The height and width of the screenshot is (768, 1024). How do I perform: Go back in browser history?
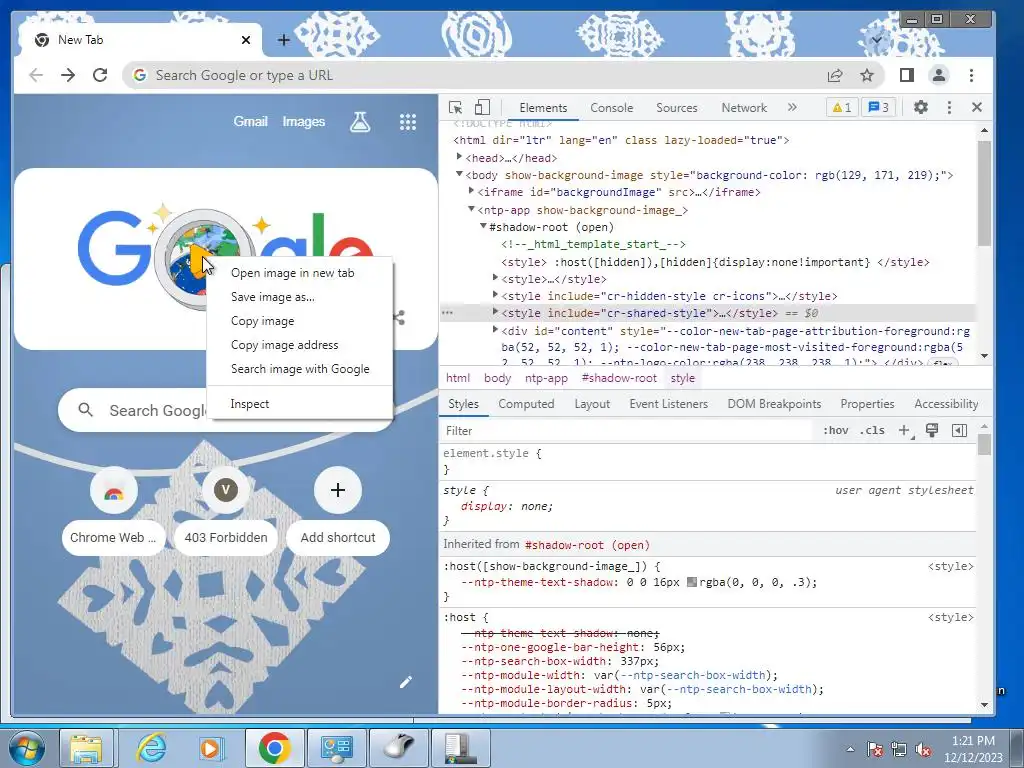[36, 75]
